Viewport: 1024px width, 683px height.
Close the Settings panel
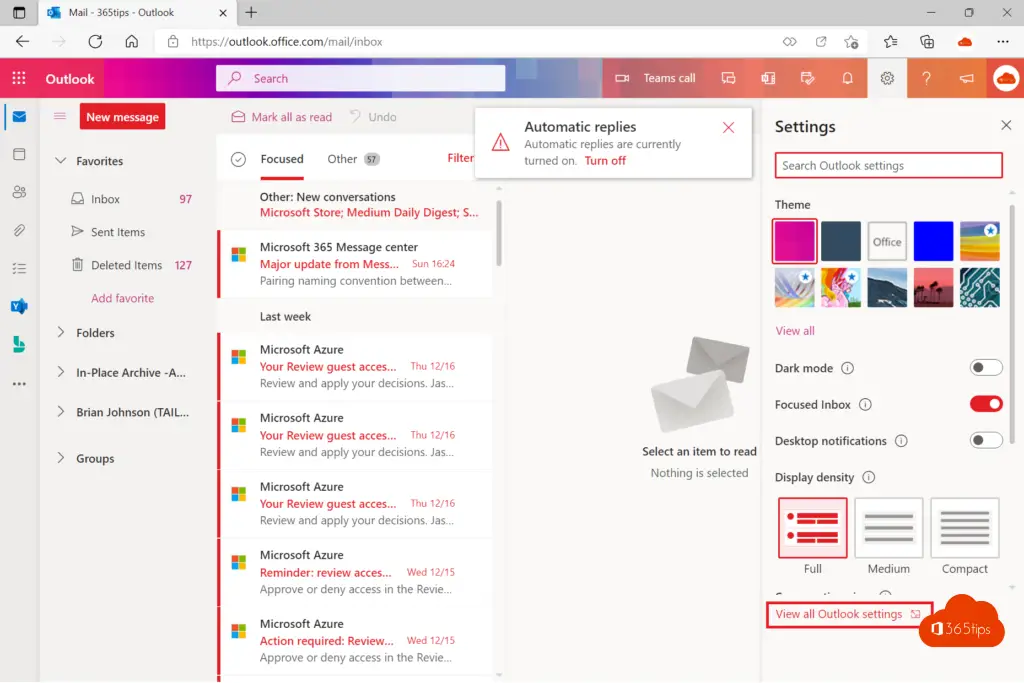point(1006,125)
